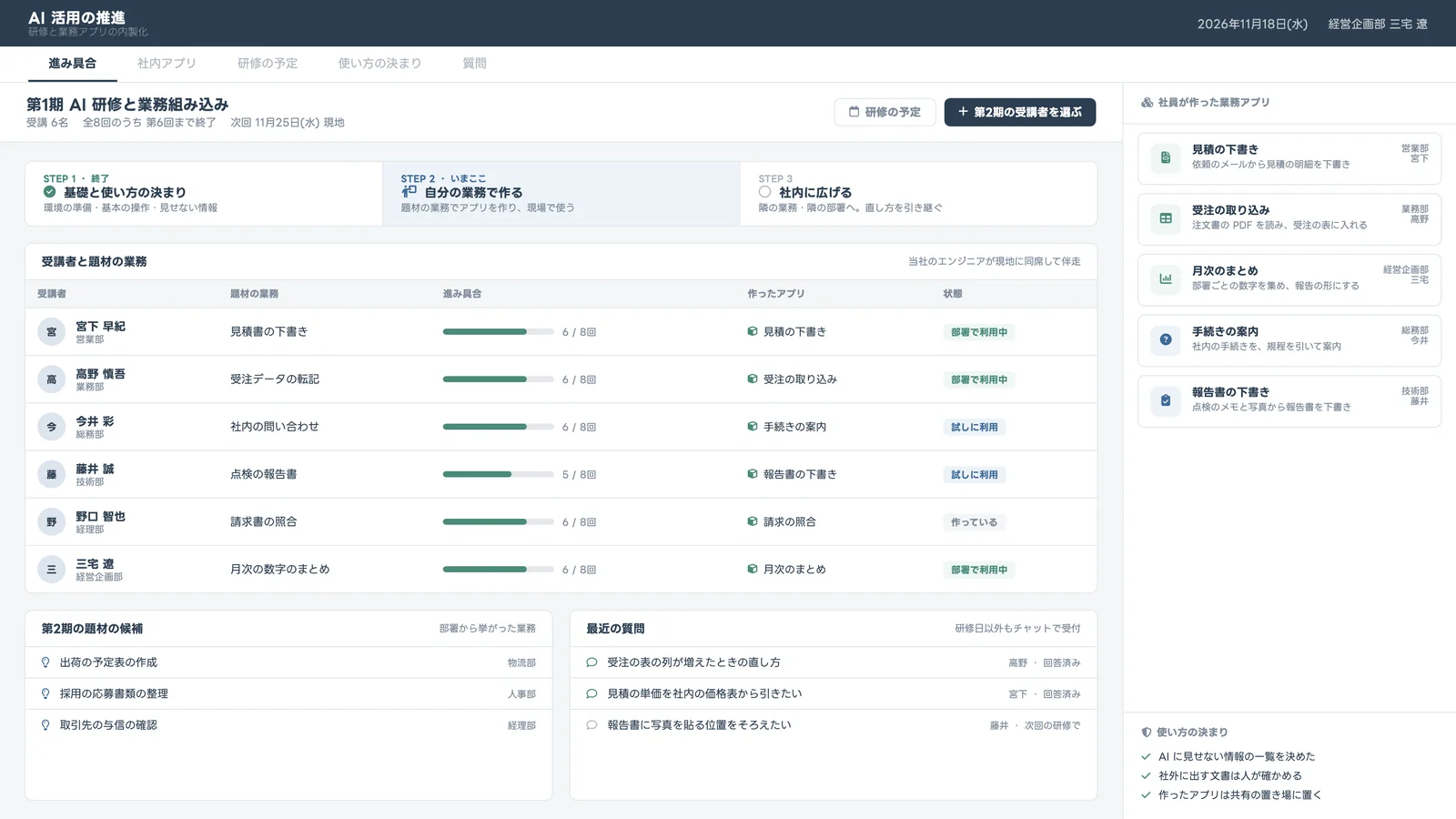Click the 今井 彩 avatar circle
Image resolution: width=1456 pixels, height=819 pixels.
pos(52,427)
